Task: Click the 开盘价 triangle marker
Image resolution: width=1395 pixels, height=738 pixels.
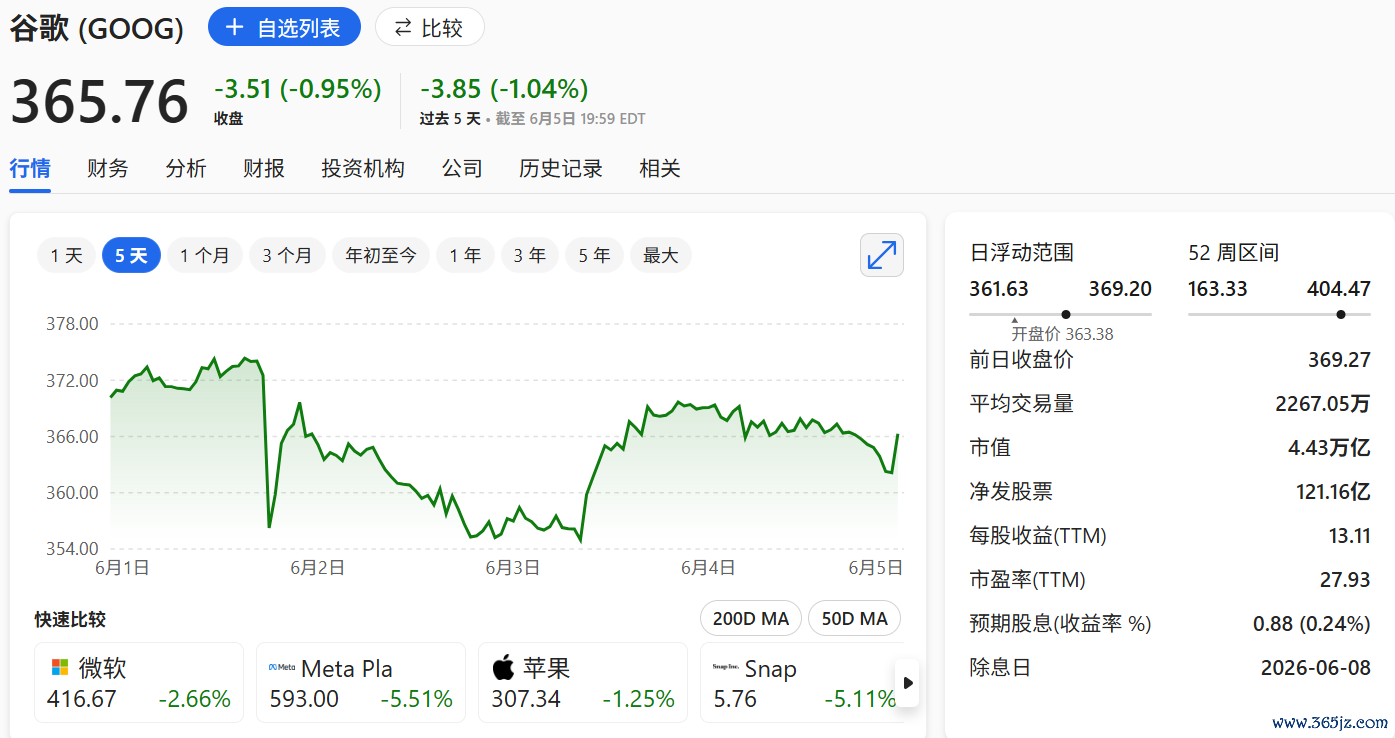Action: [x=1015, y=321]
